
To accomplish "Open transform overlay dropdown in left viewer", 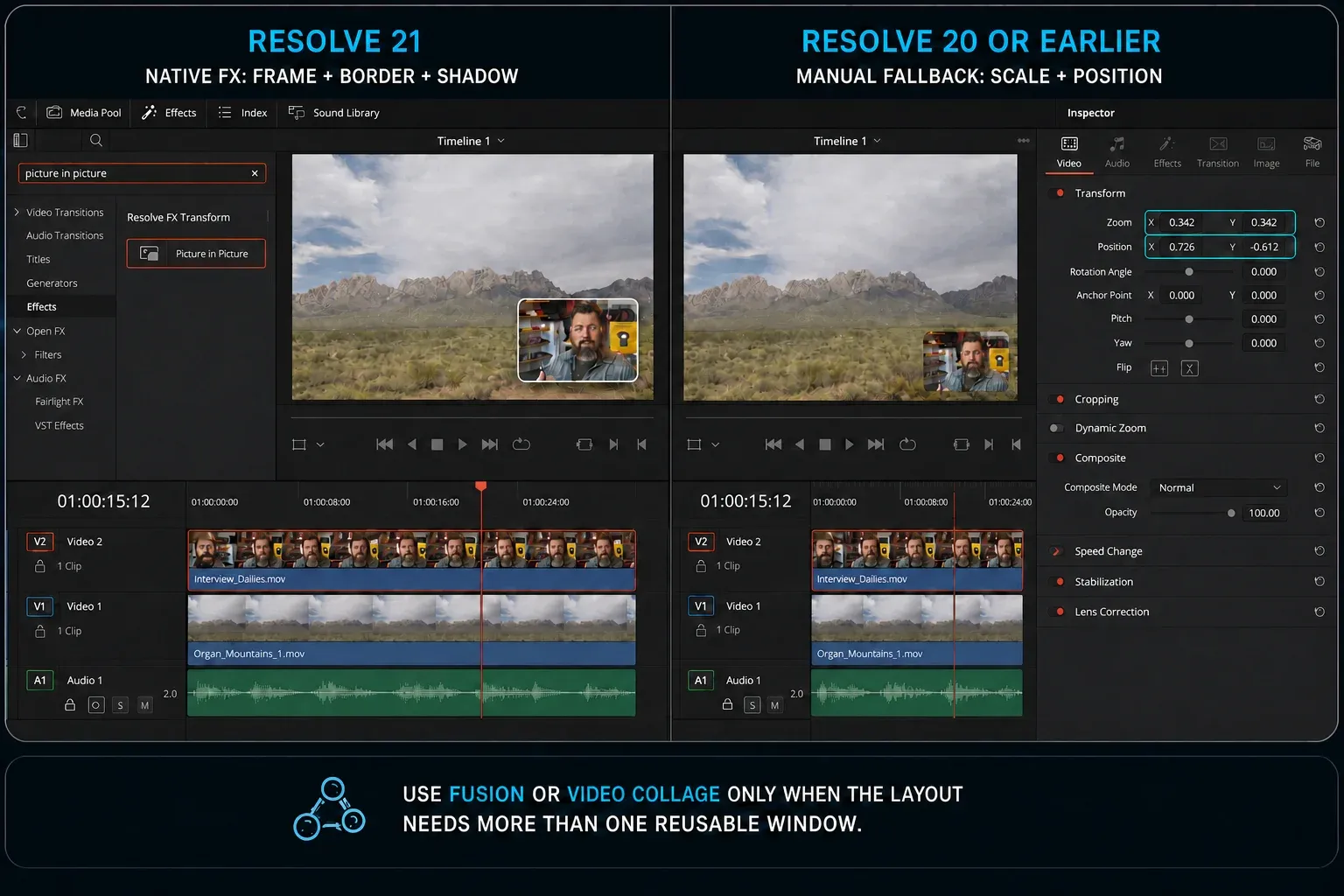I will pyautogui.click(x=320, y=444).
